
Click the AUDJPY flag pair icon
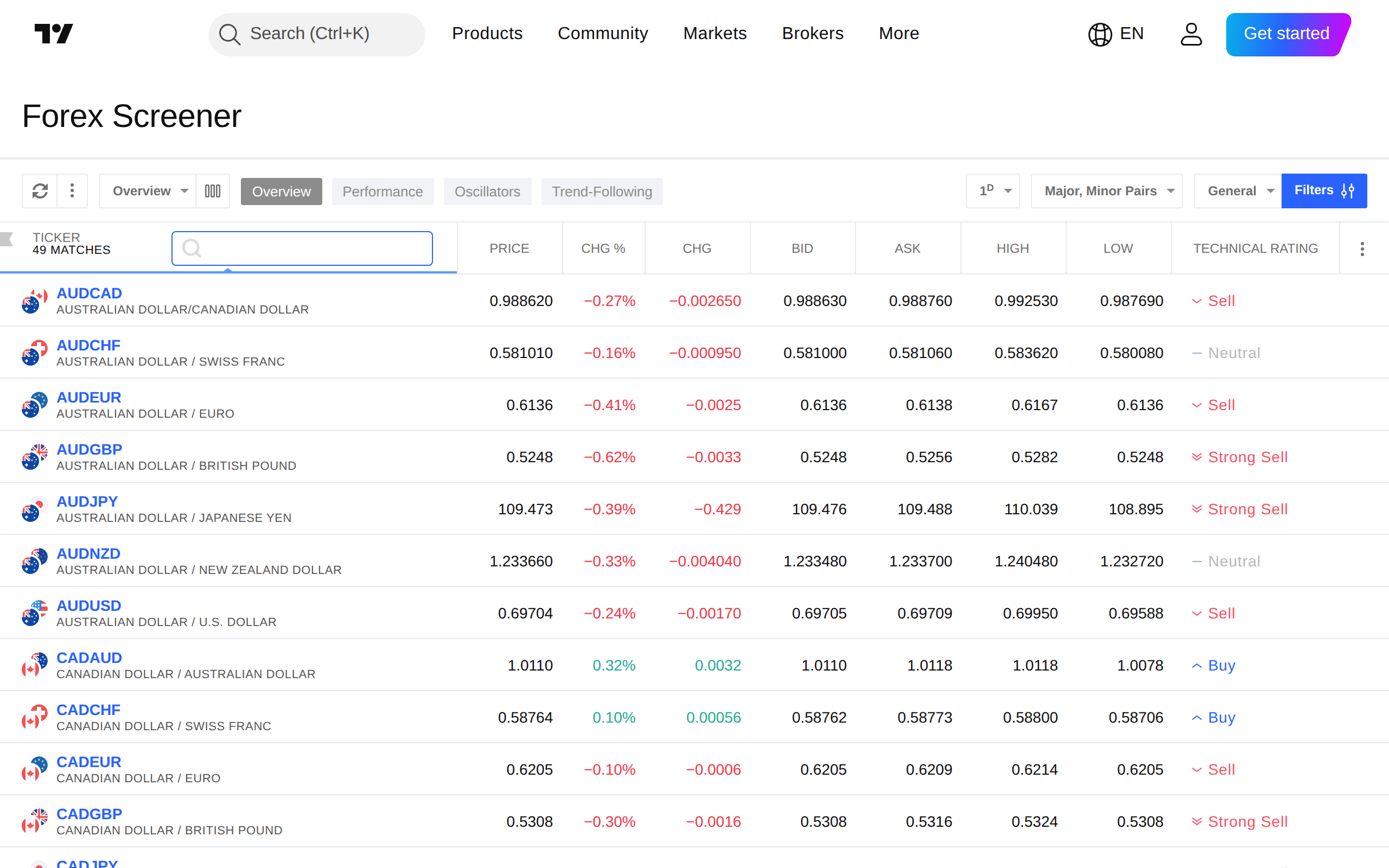coord(34,509)
